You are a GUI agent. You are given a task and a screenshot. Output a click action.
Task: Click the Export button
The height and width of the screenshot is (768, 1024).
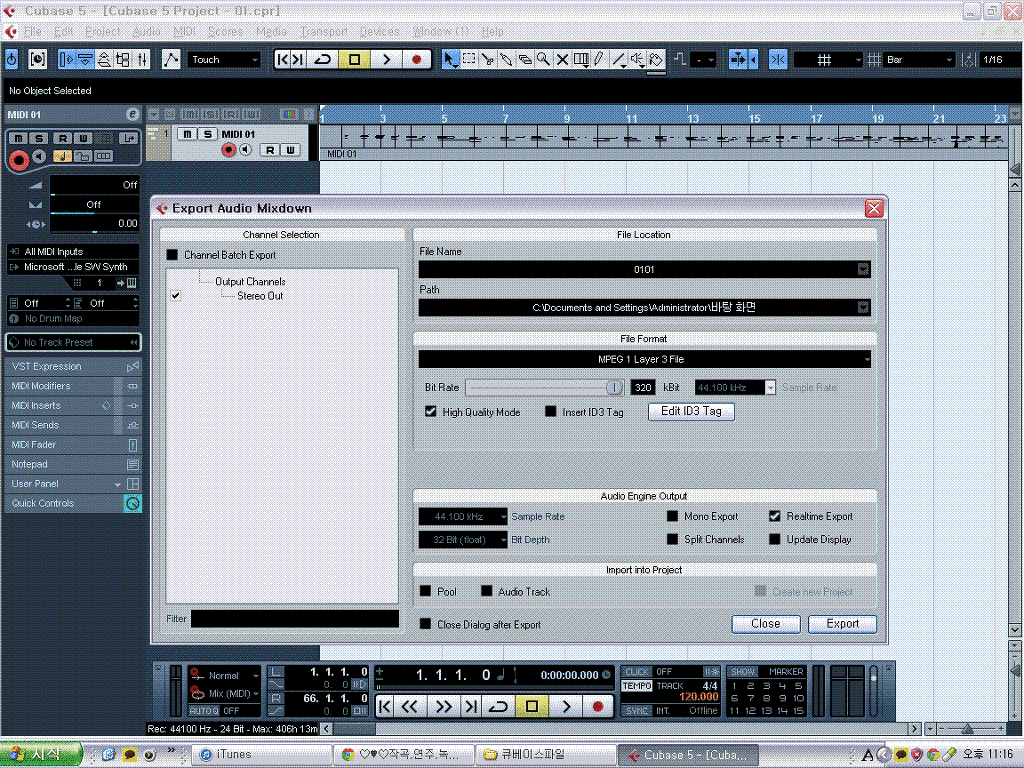tap(842, 624)
